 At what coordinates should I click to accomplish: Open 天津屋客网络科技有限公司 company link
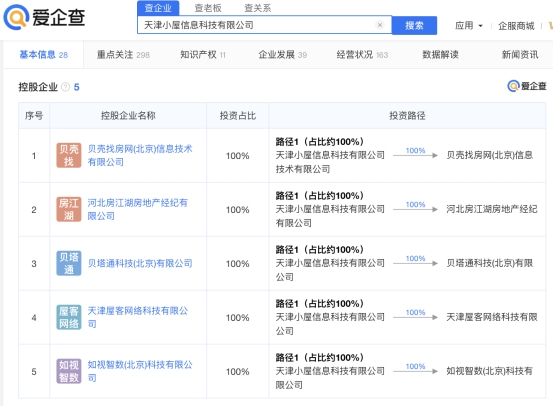(x=138, y=317)
